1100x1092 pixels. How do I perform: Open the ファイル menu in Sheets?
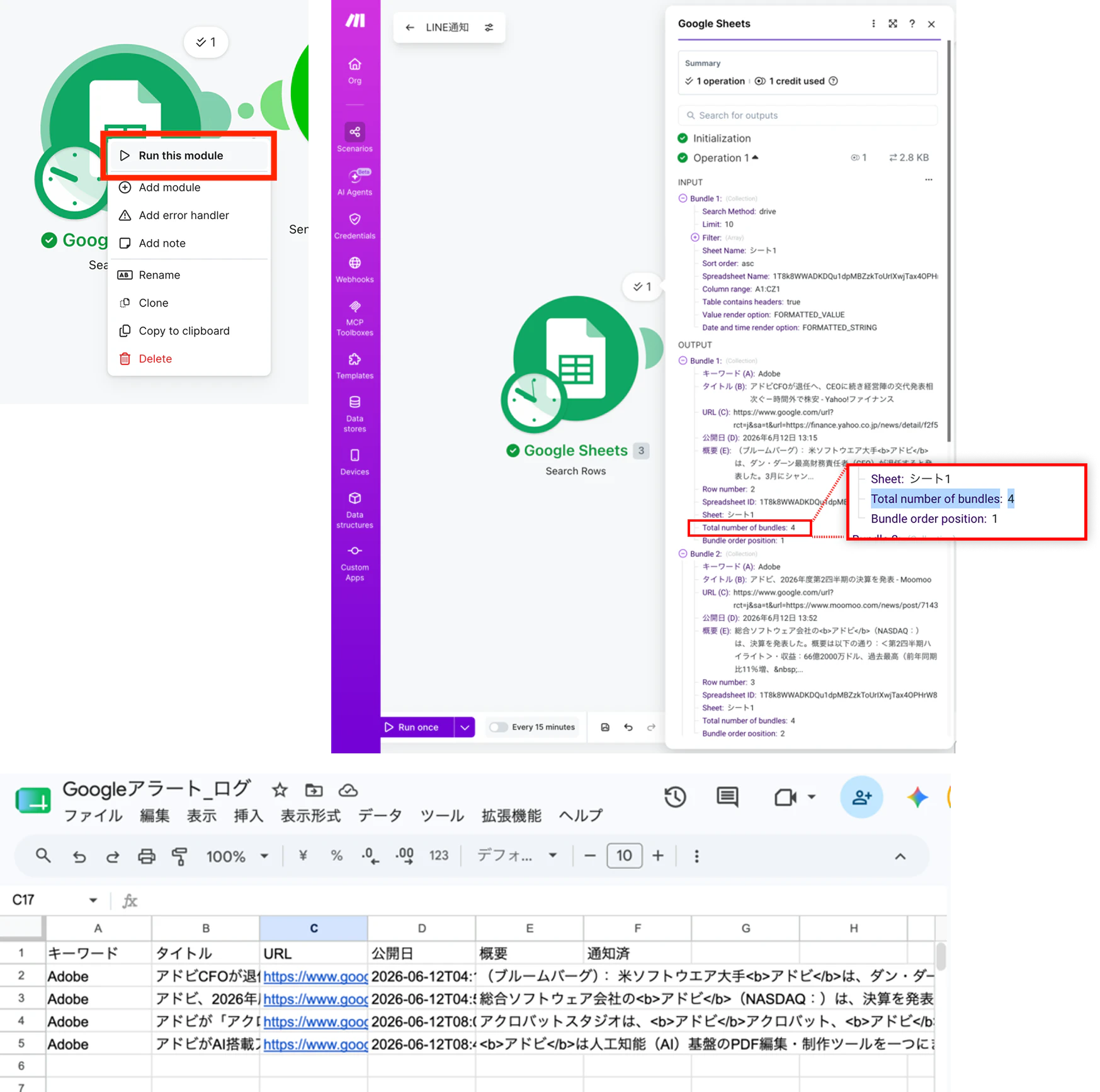[93, 816]
